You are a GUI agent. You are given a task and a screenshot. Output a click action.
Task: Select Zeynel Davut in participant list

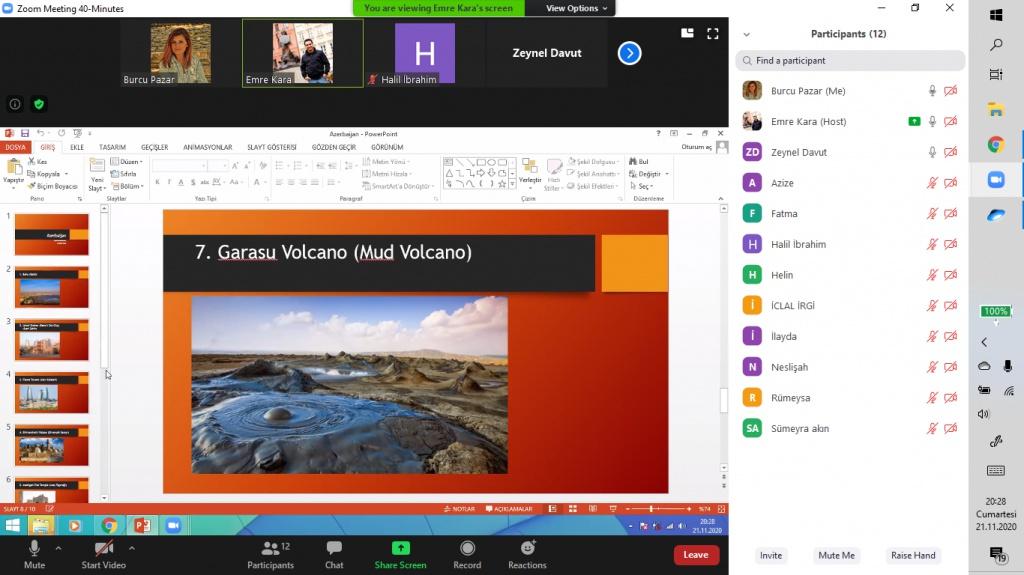tap(798, 152)
